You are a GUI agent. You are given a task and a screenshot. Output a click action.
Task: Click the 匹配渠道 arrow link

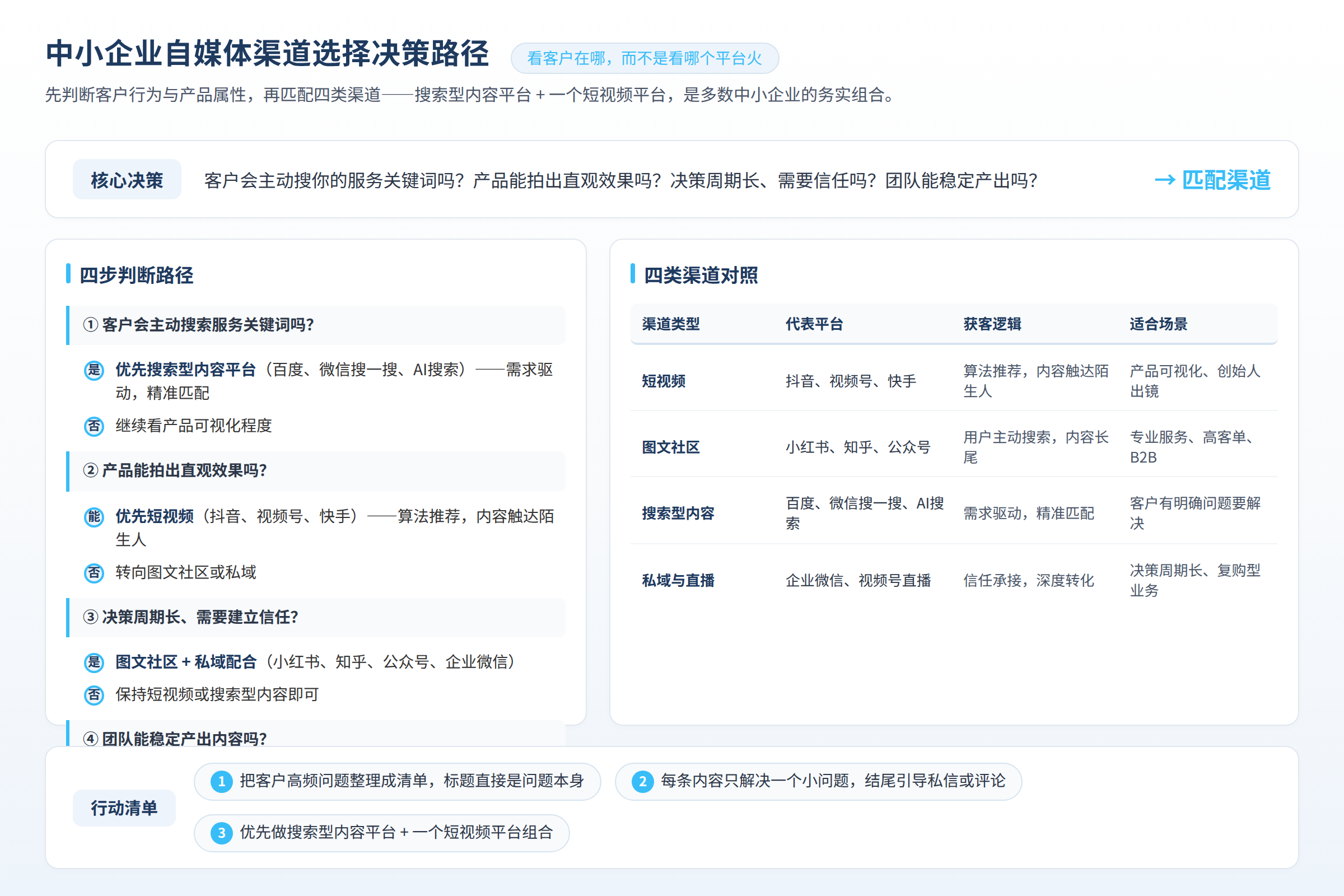1212,180
